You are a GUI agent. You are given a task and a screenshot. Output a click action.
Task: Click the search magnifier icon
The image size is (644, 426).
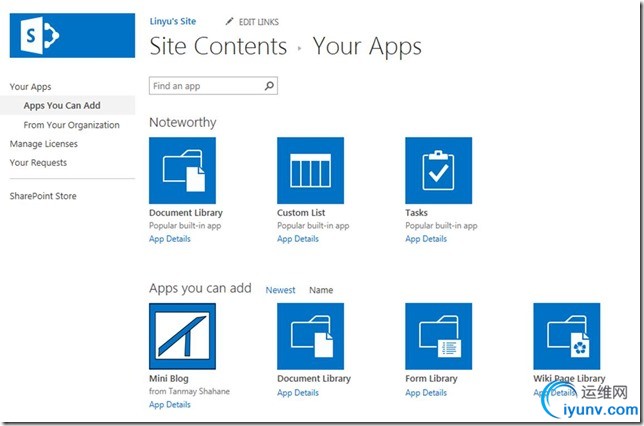pyautogui.click(x=269, y=86)
